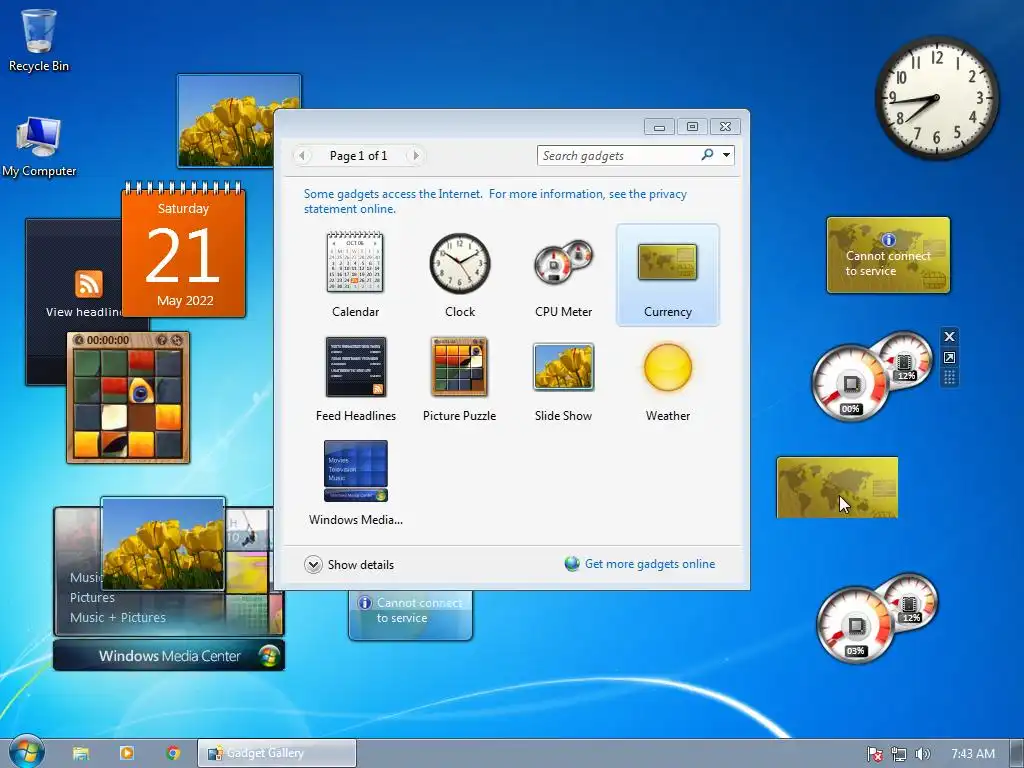Select Pictures in the Media Center gadget

pyautogui.click(x=92, y=598)
